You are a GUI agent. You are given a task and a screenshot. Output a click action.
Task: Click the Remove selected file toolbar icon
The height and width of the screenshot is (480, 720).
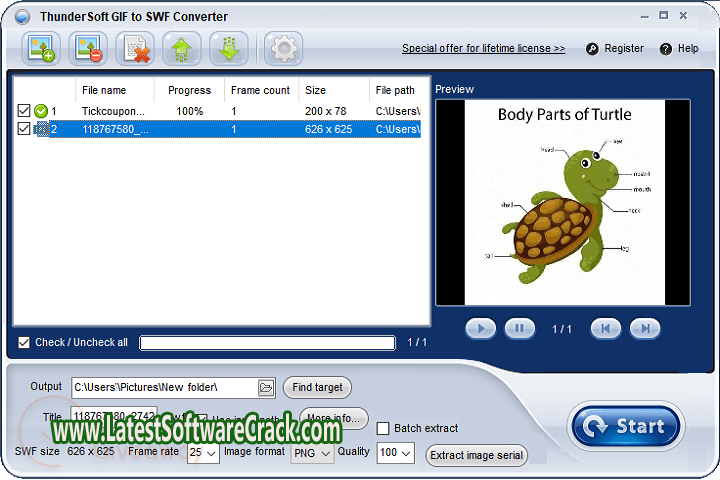tap(88, 48)
